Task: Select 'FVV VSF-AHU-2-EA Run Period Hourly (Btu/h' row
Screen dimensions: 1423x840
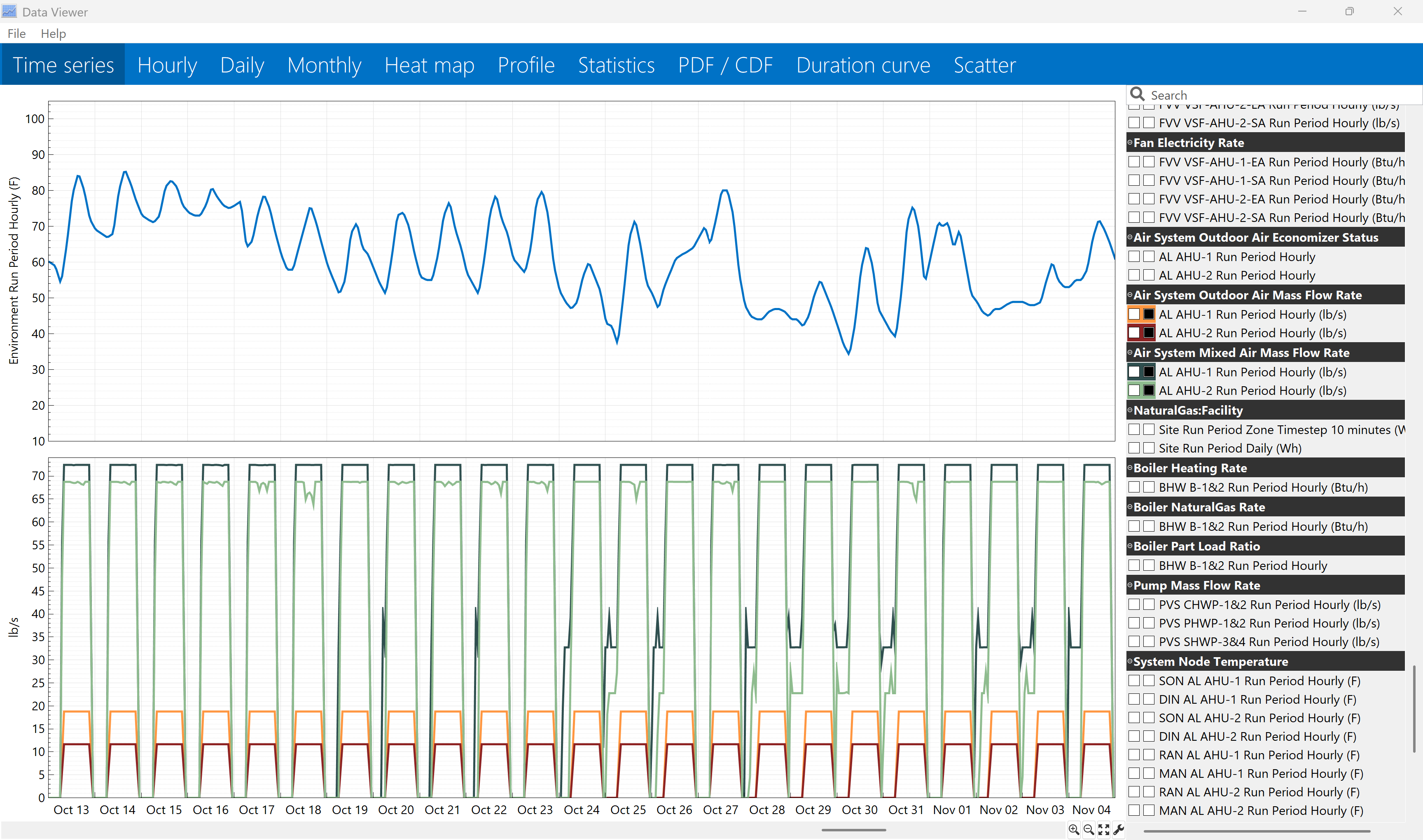Action: click(x=1266, y=199)
